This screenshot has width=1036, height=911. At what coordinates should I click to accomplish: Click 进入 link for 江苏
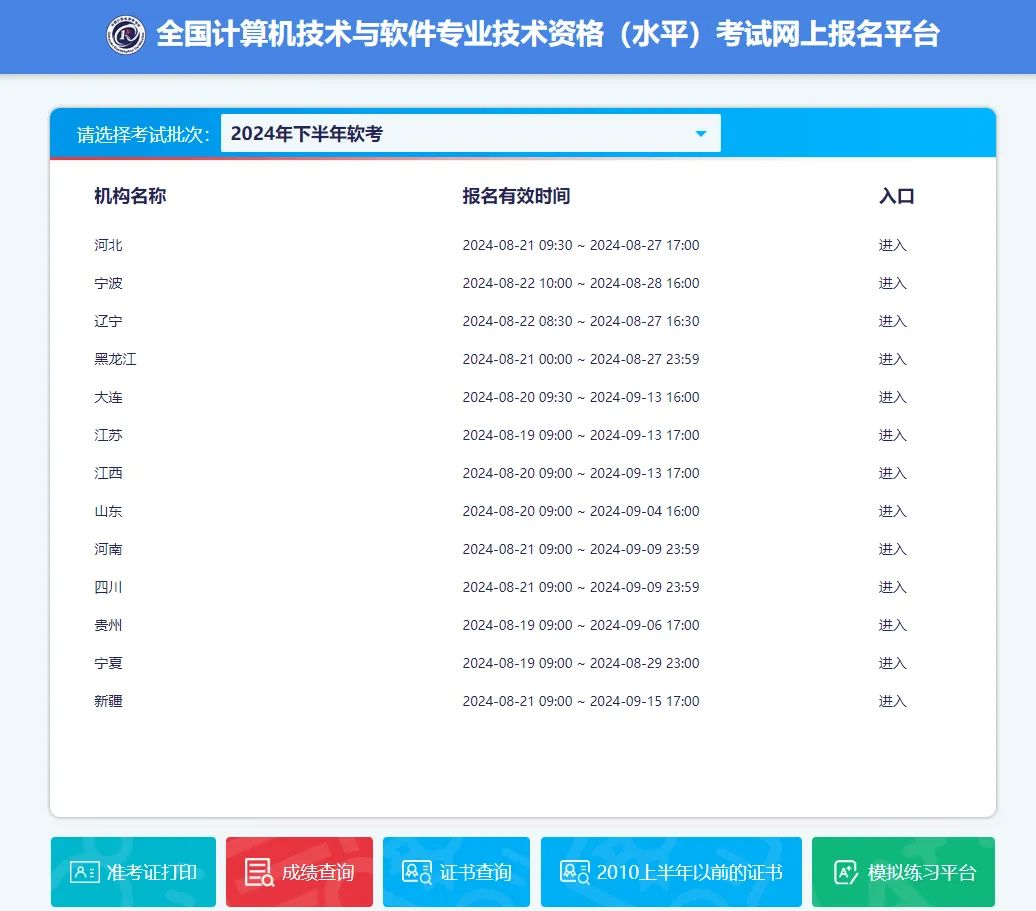[x=892, y=435]
